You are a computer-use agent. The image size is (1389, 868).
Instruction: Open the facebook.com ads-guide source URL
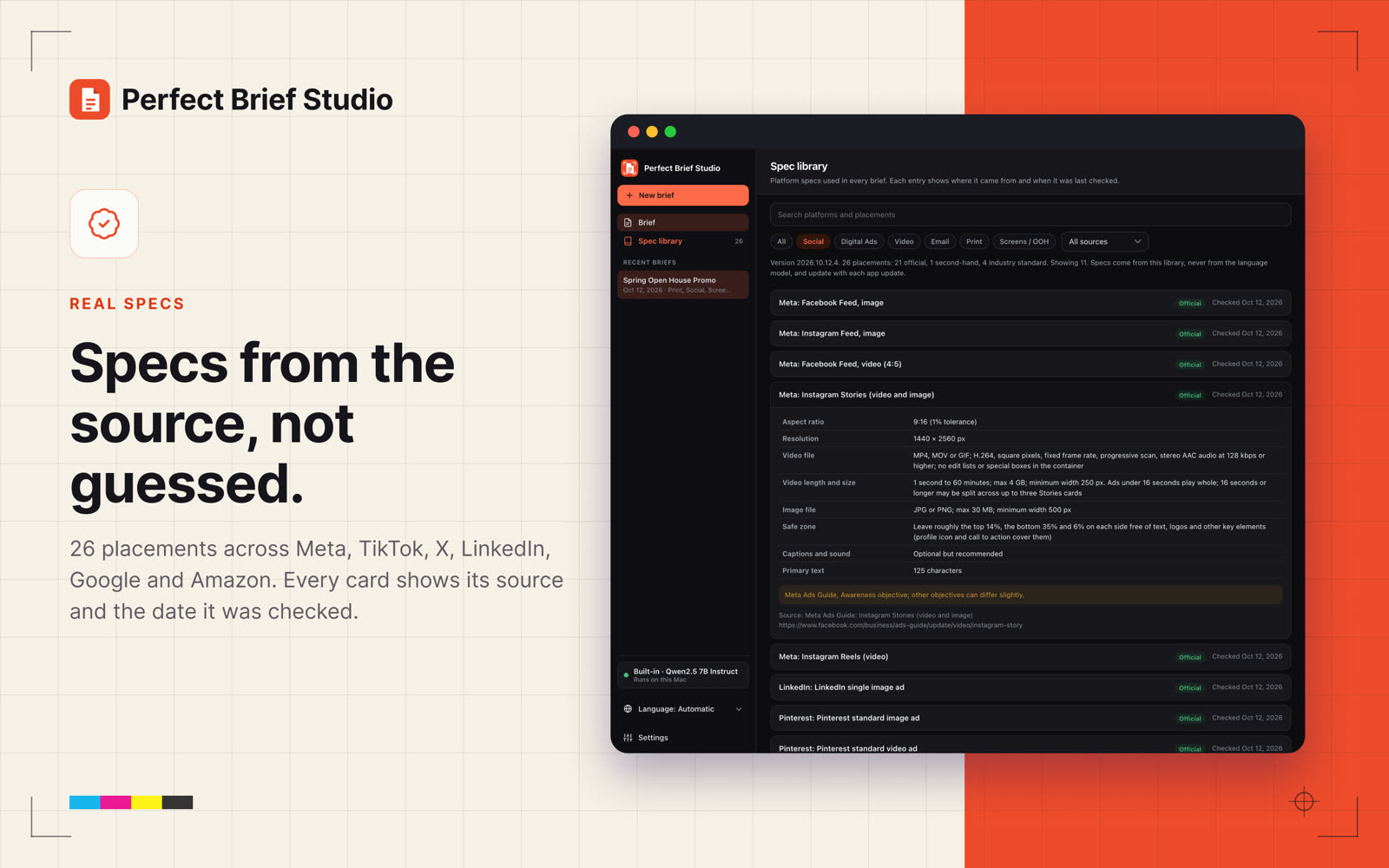pyautogui.click(x=900, y=625)
